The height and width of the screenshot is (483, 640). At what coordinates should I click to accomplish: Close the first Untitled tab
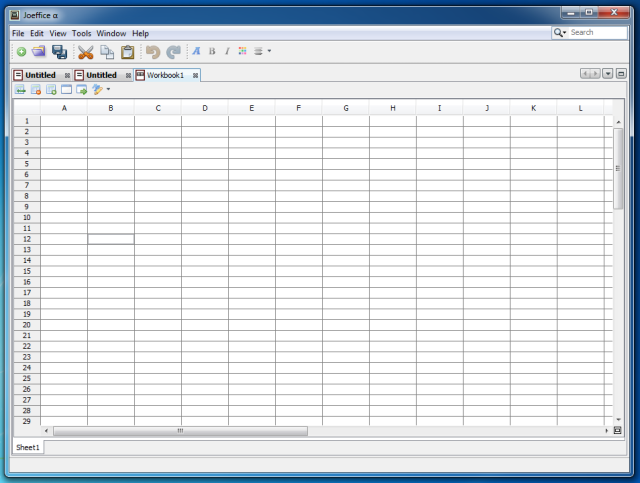(x=67, y=76)
